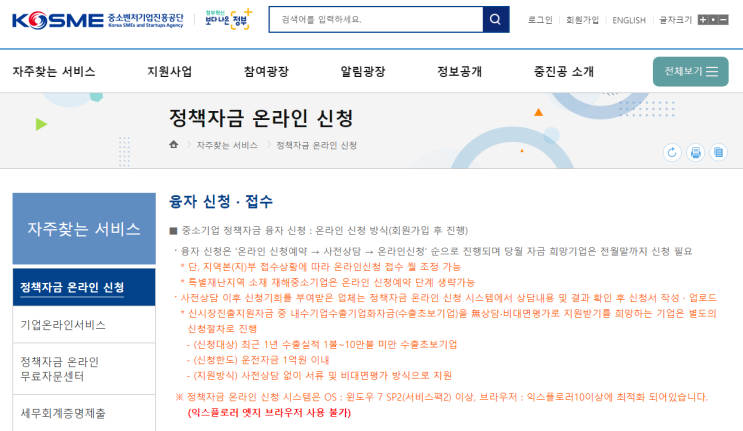The height and width of the screenshot is (431, 743).
Task: Open the 알림광장 menu
Action: [x=363, y=72]
